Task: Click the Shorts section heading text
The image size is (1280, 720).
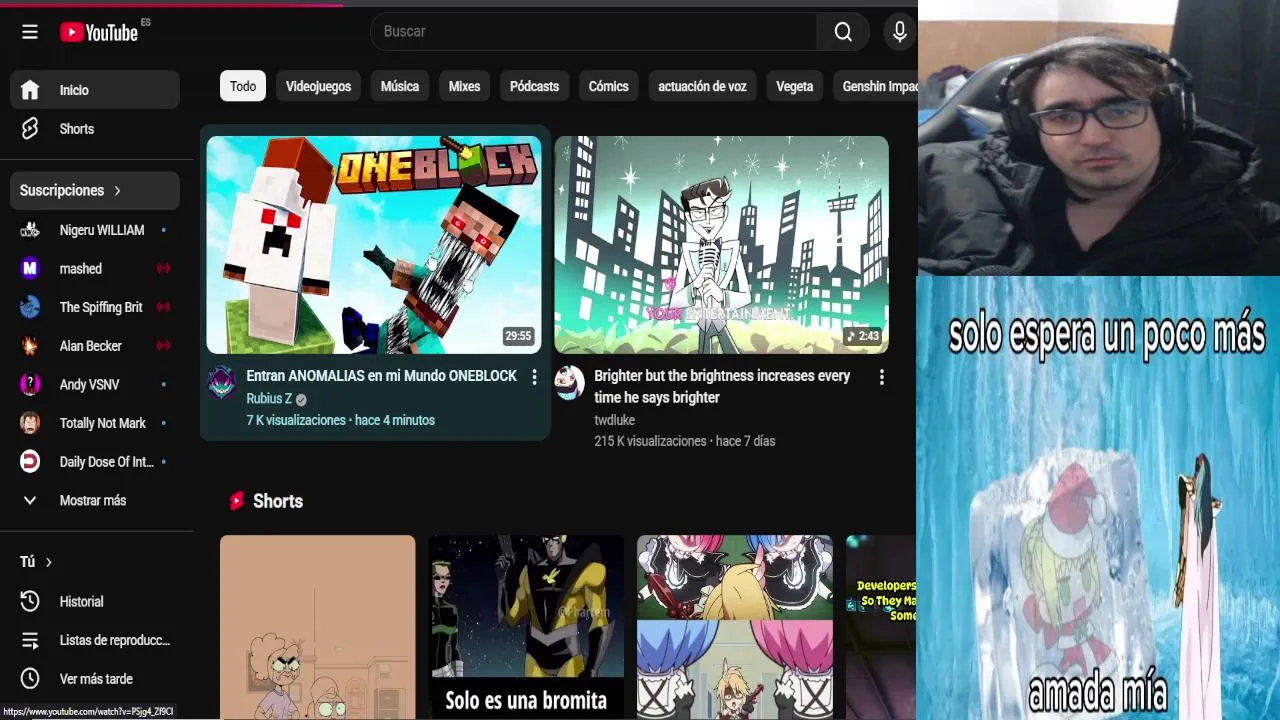Action: point(278,501)
